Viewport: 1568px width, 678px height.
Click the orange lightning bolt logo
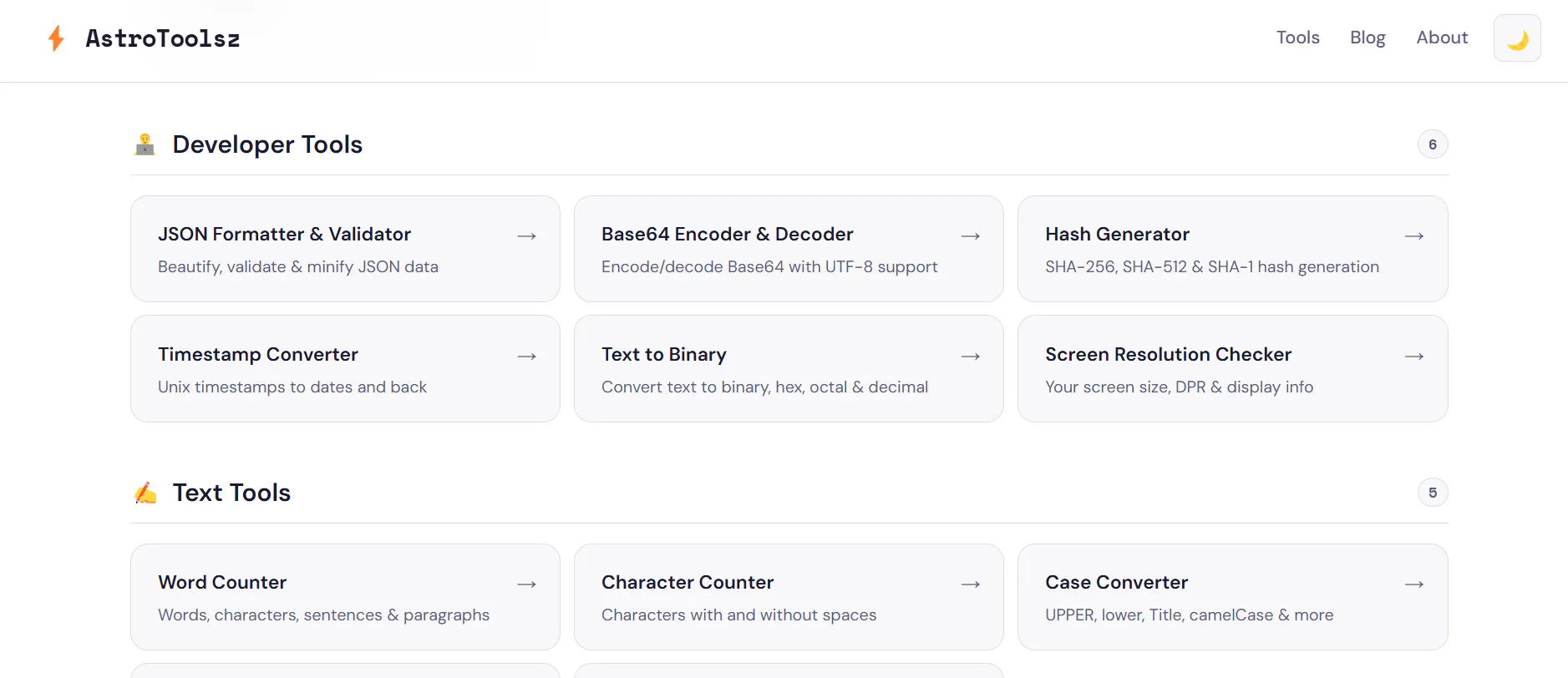tap(56, 38)
